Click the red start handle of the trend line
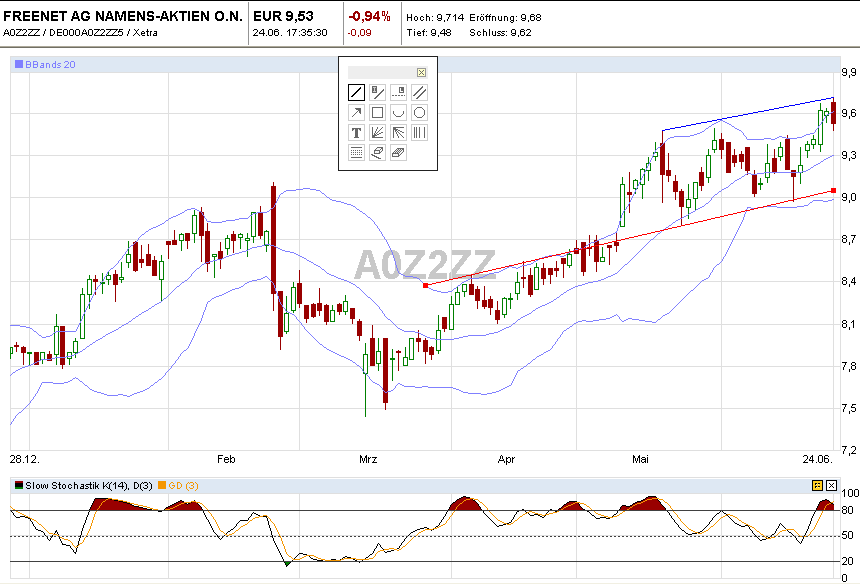This screenshot has height=585, width=860. point(426,286)
